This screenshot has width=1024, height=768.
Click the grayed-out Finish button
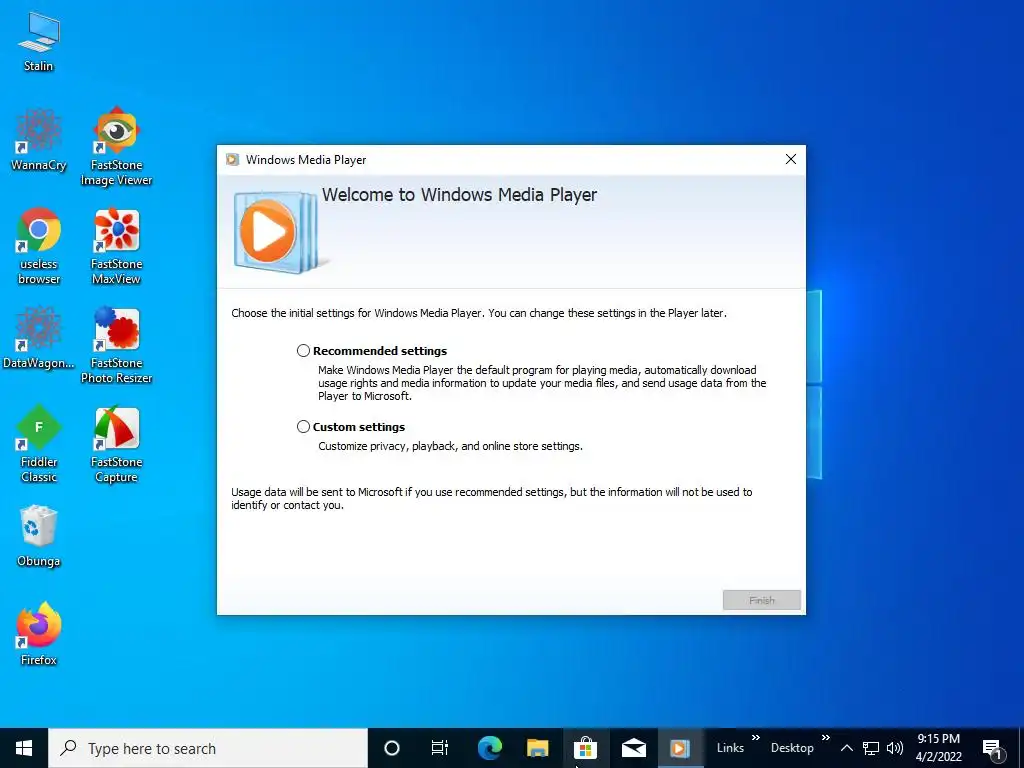click(761, 600)
